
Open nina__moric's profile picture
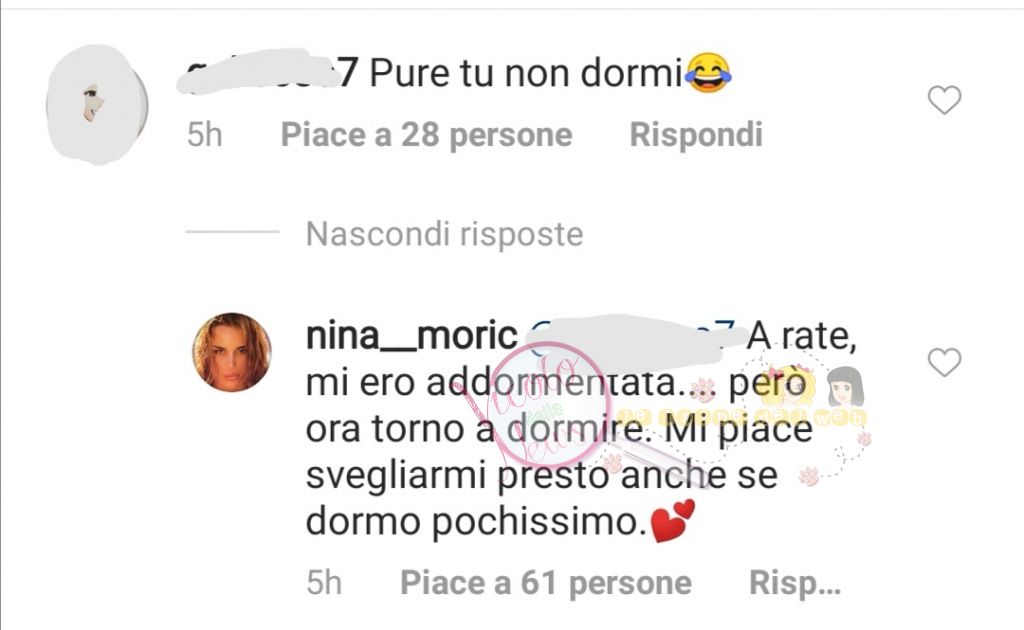[x=232, y=352]
